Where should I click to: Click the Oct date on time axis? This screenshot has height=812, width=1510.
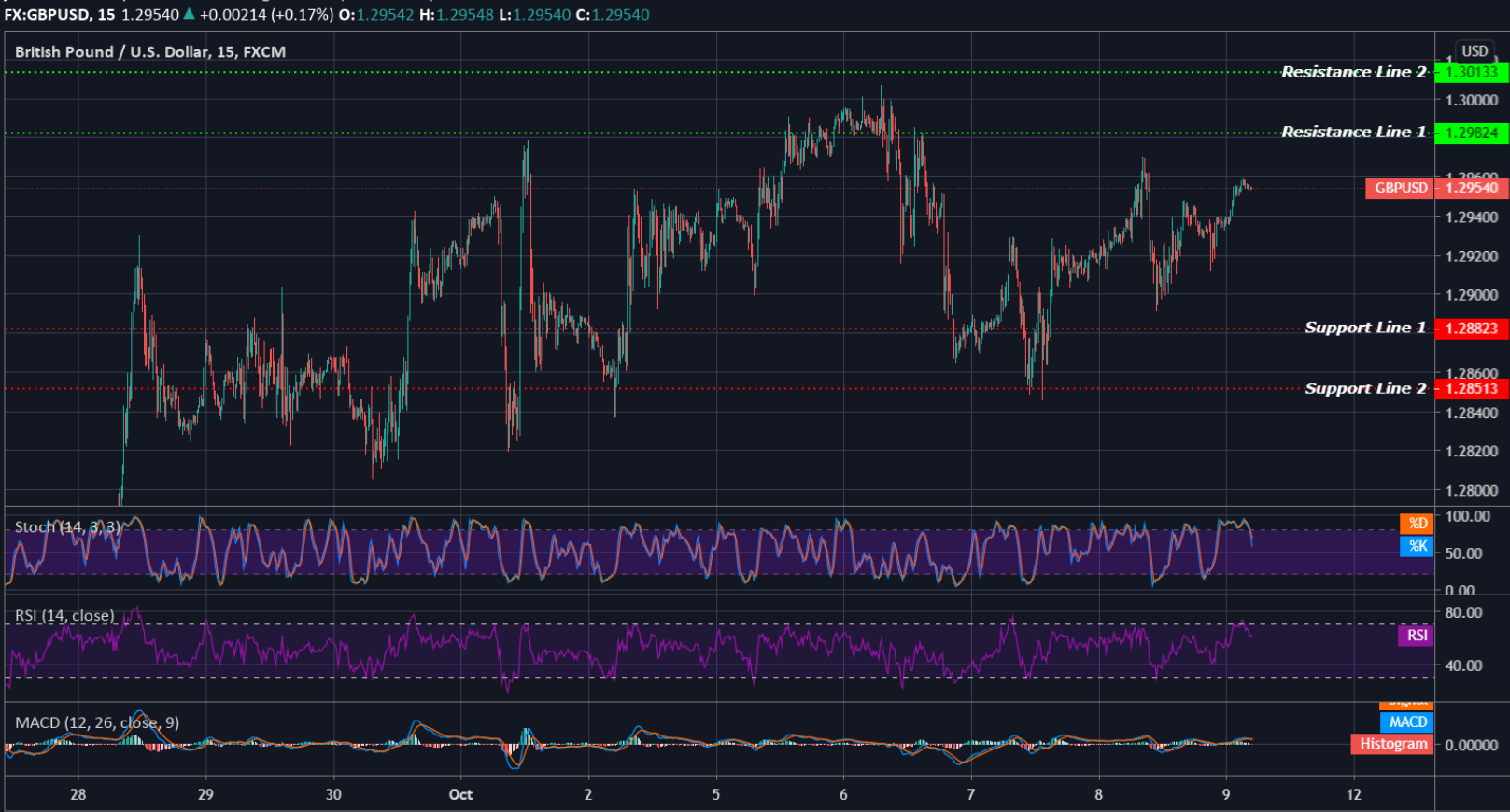tap(460, 795)
